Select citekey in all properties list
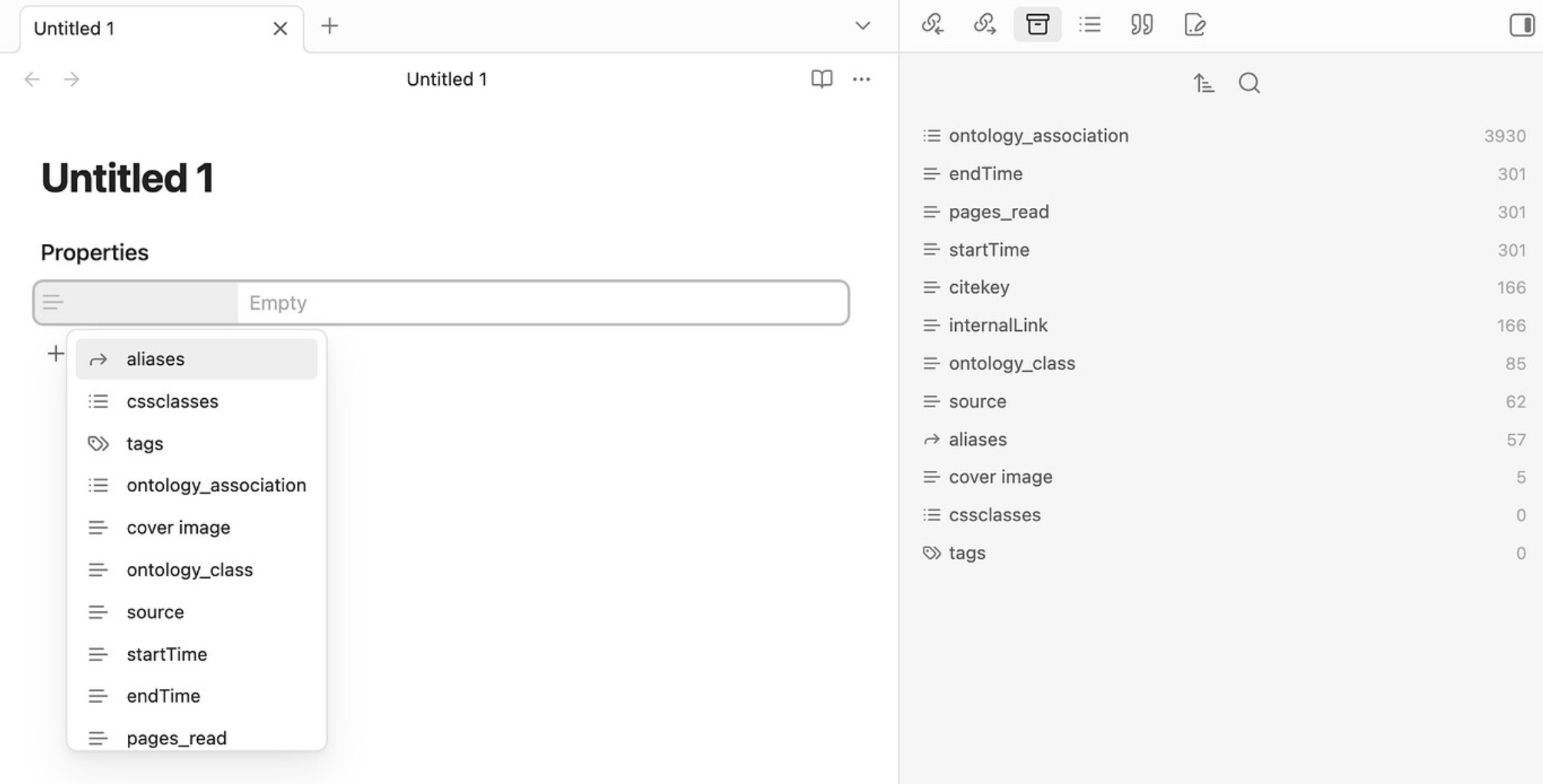1543x784 pixels. point(979,287)
